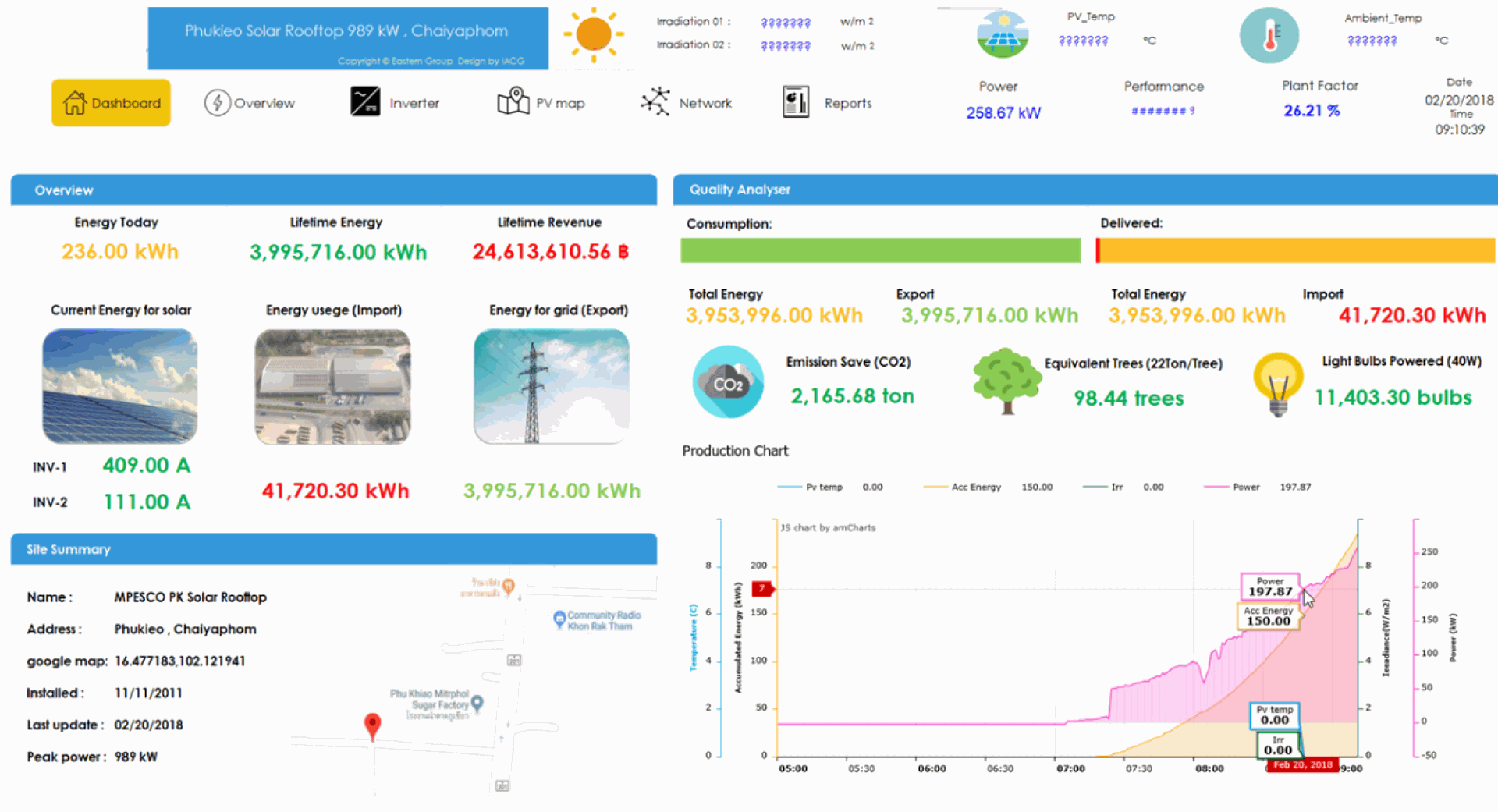Click the Energy usage Import thumbnail
This screenshot has height=812, width=1498.
332,386
